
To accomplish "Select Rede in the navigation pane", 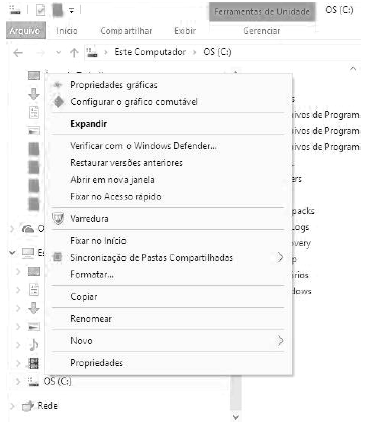I will (x=47, y=406).
